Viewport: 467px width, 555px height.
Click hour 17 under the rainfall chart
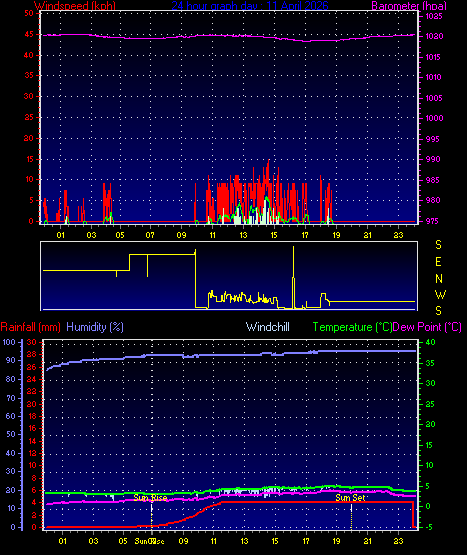(306, 541)
